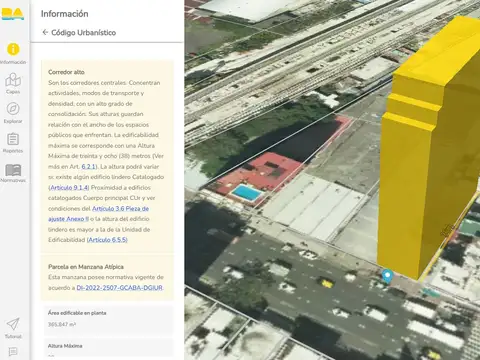Open Artículo 6.5.5 link

click(x=107, y=240)
